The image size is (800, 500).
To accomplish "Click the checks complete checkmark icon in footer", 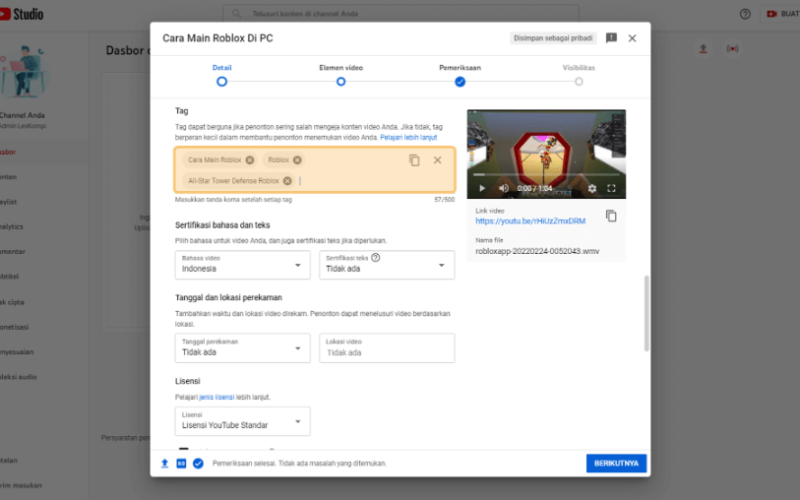I will 198,463.
